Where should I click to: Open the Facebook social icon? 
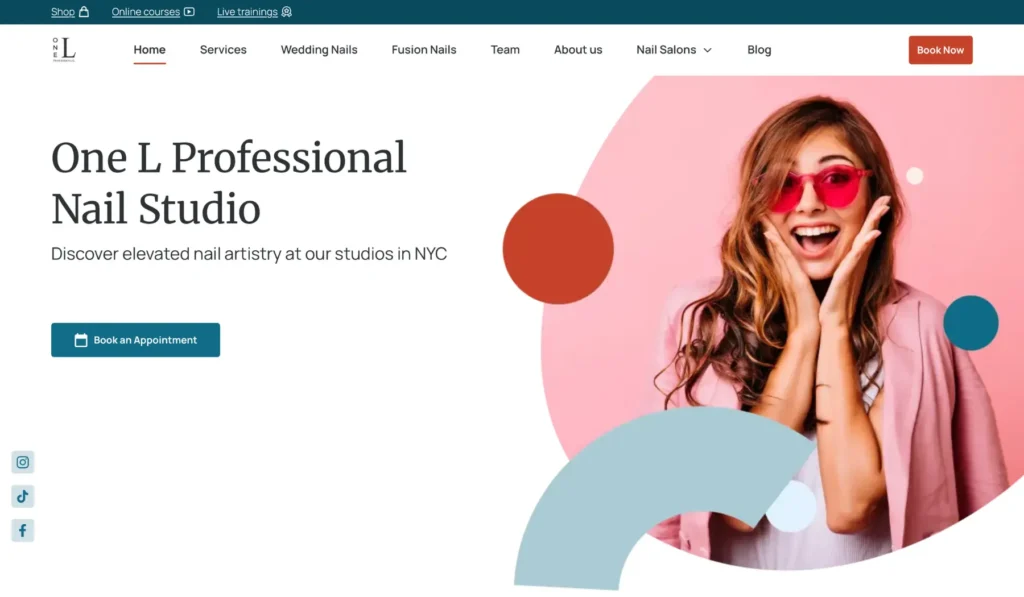tap(22, 530)
